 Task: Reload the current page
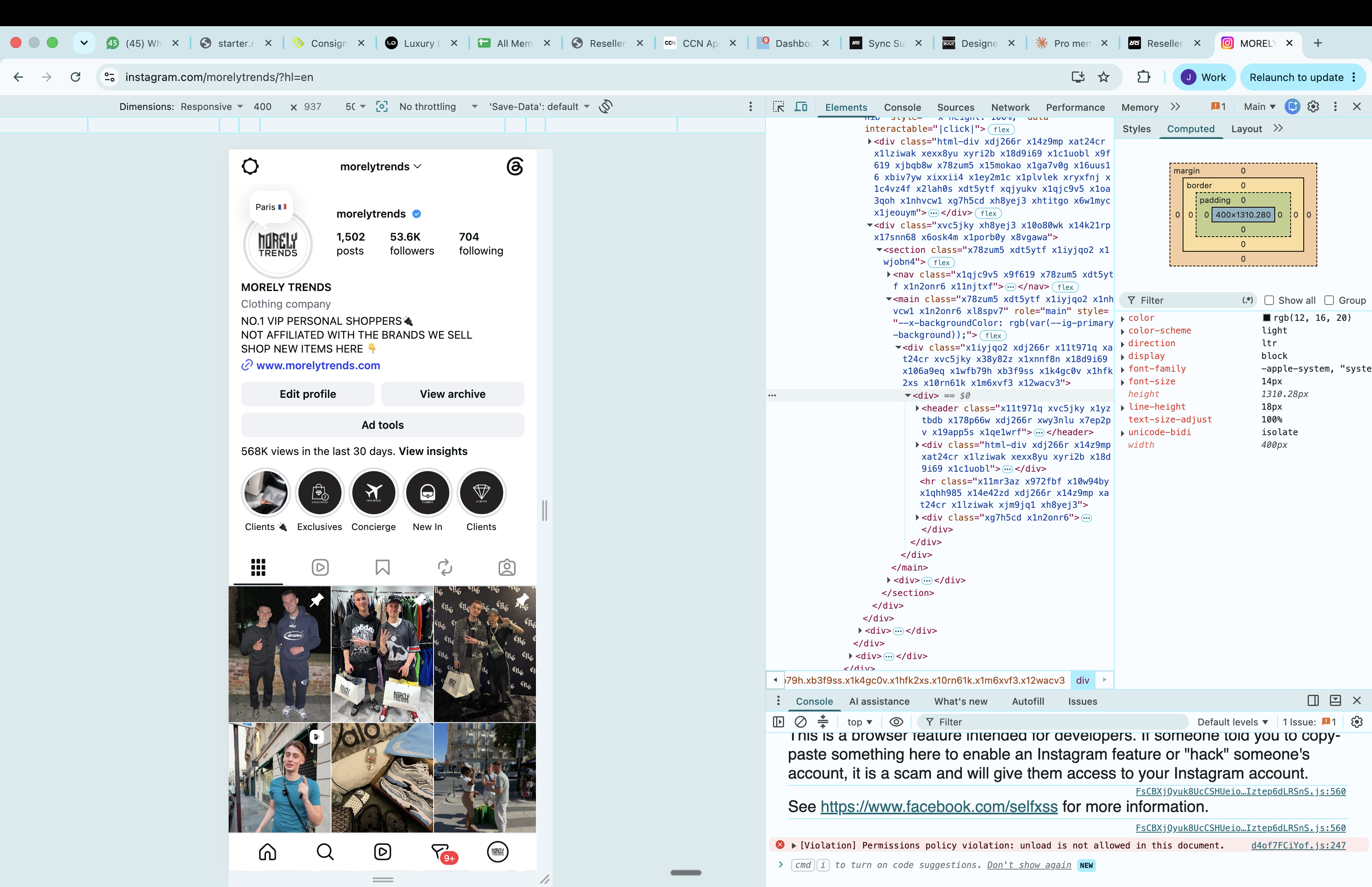click(75, 77)
